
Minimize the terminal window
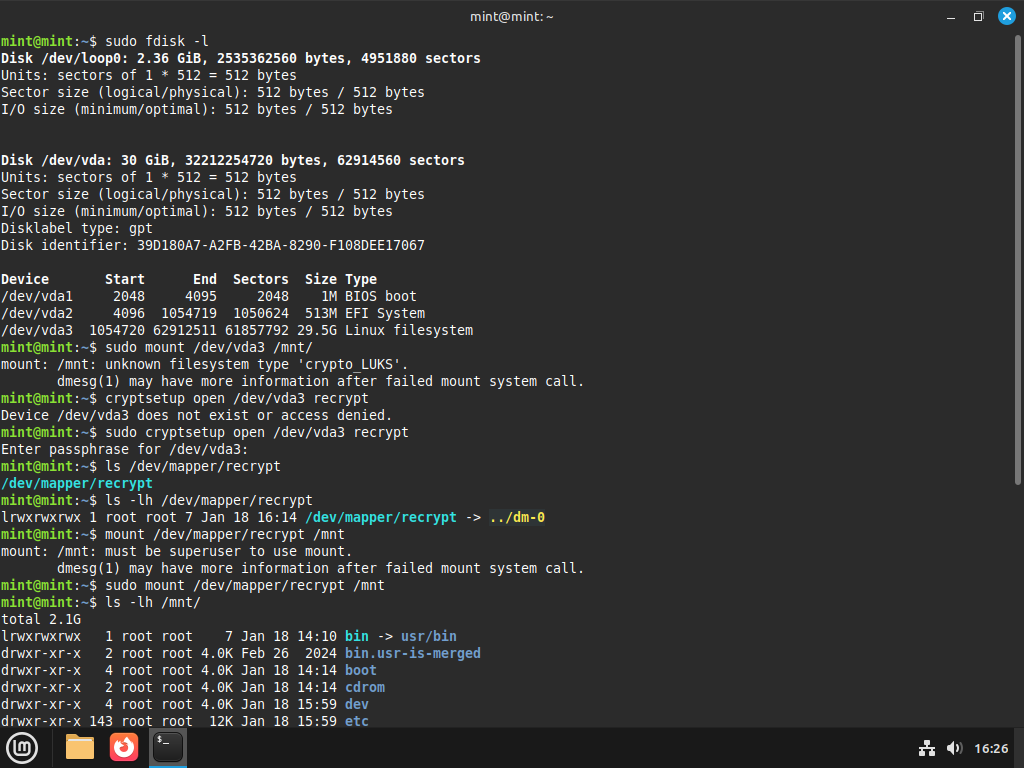coord(950,16)
